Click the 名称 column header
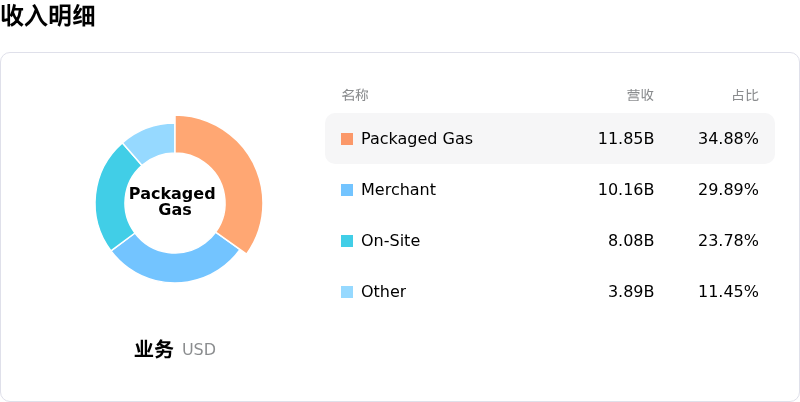The height and width of the screenshot is (402, 800). click(x=355, y=95)
